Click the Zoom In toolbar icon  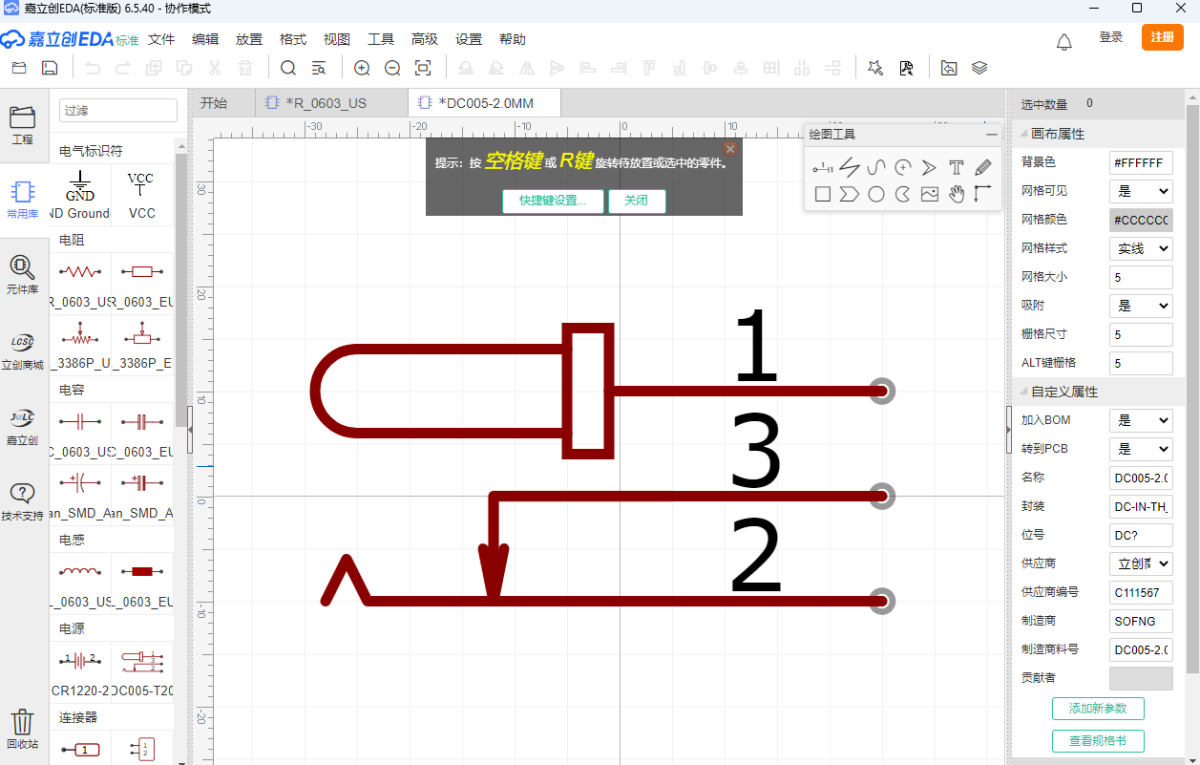[362, 68]
